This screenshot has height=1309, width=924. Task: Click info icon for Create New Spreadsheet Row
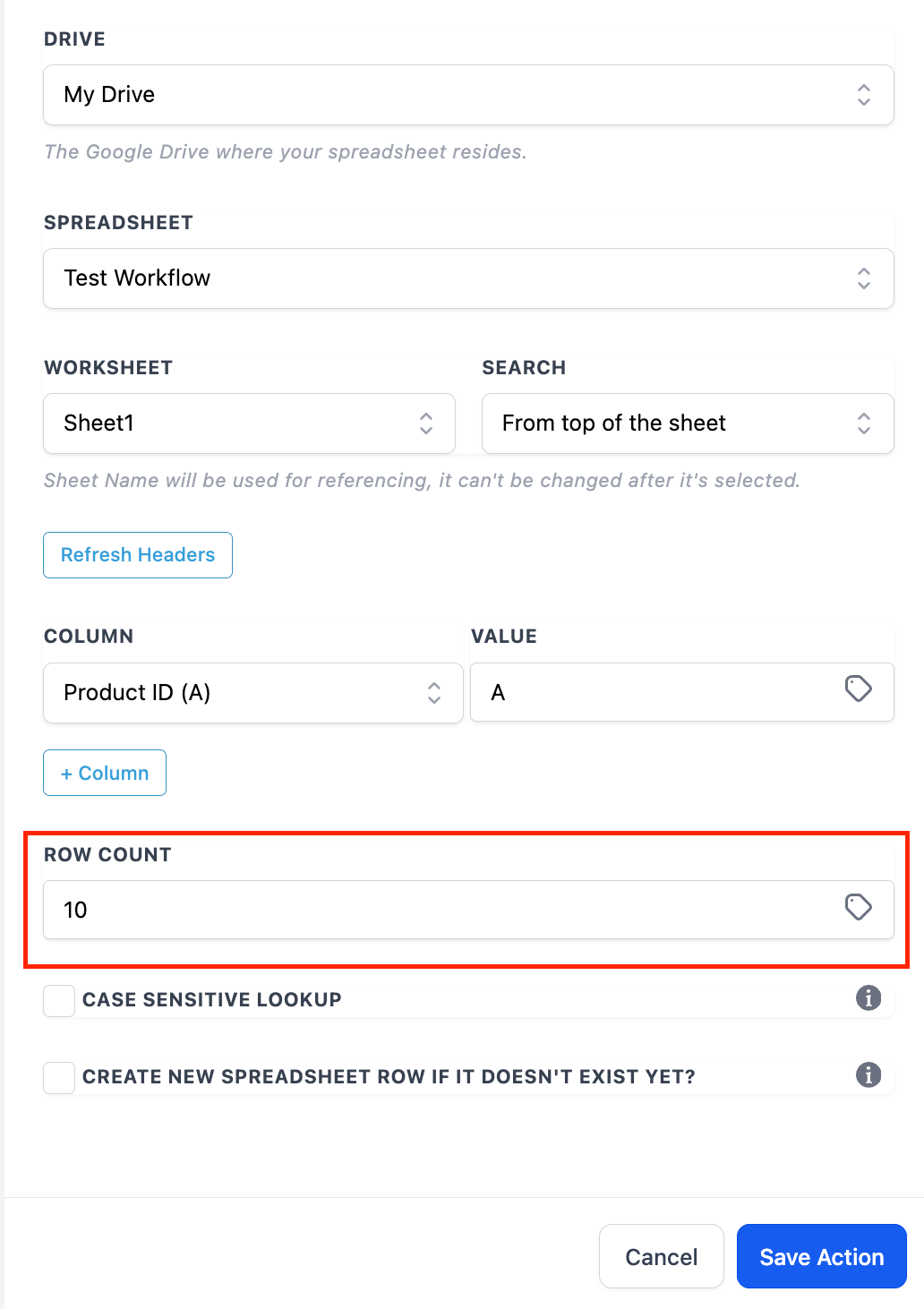click(x=868, y=1074)
